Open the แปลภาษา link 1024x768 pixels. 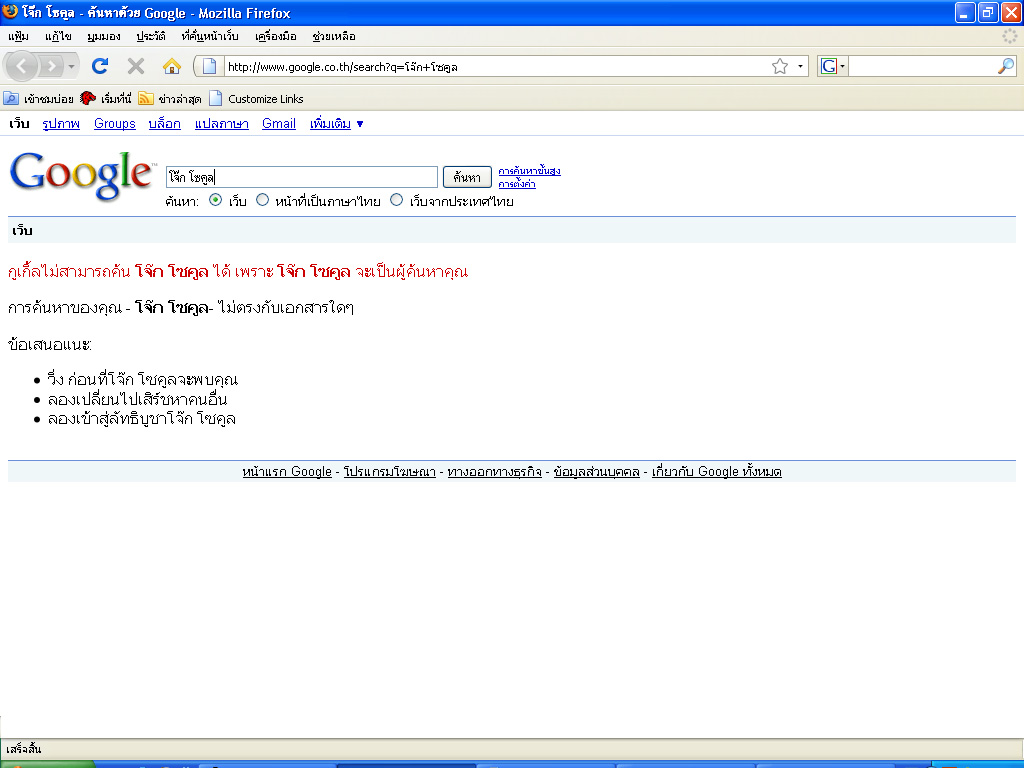(221, 123)
